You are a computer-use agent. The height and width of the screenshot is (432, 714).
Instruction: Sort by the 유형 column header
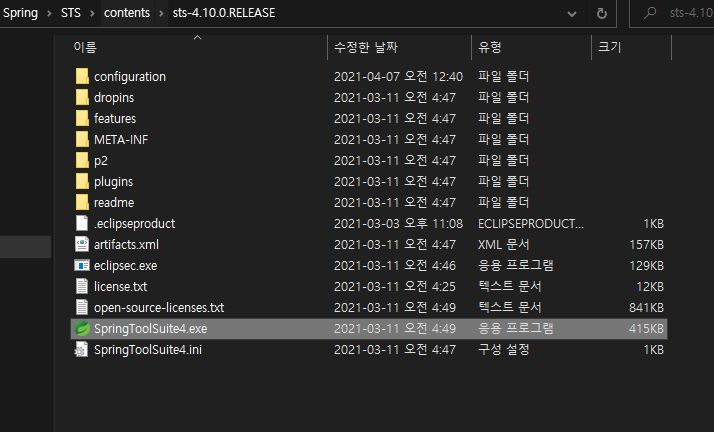[x=490, y=47]
